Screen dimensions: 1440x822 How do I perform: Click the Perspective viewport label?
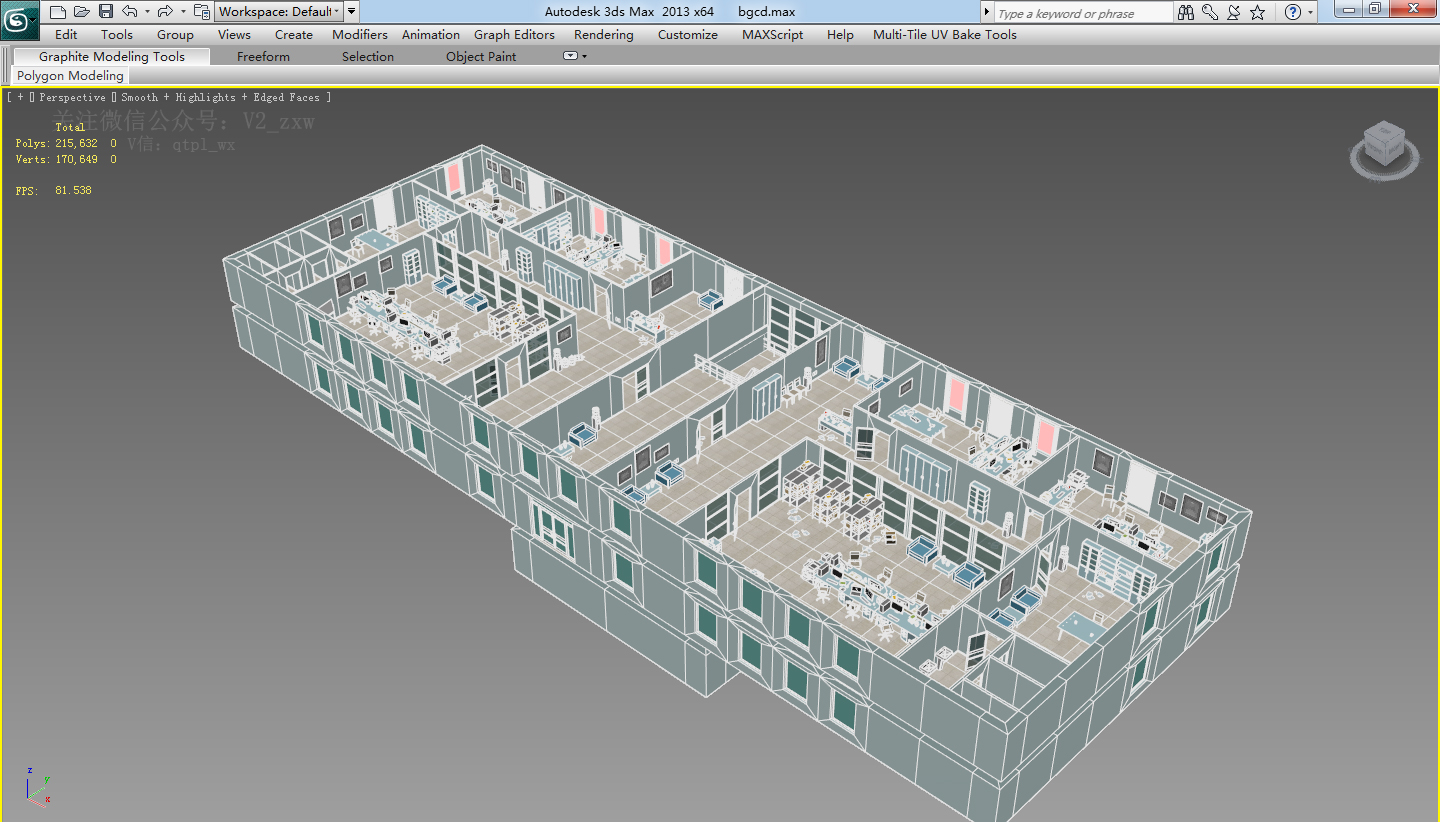[72, 97]
